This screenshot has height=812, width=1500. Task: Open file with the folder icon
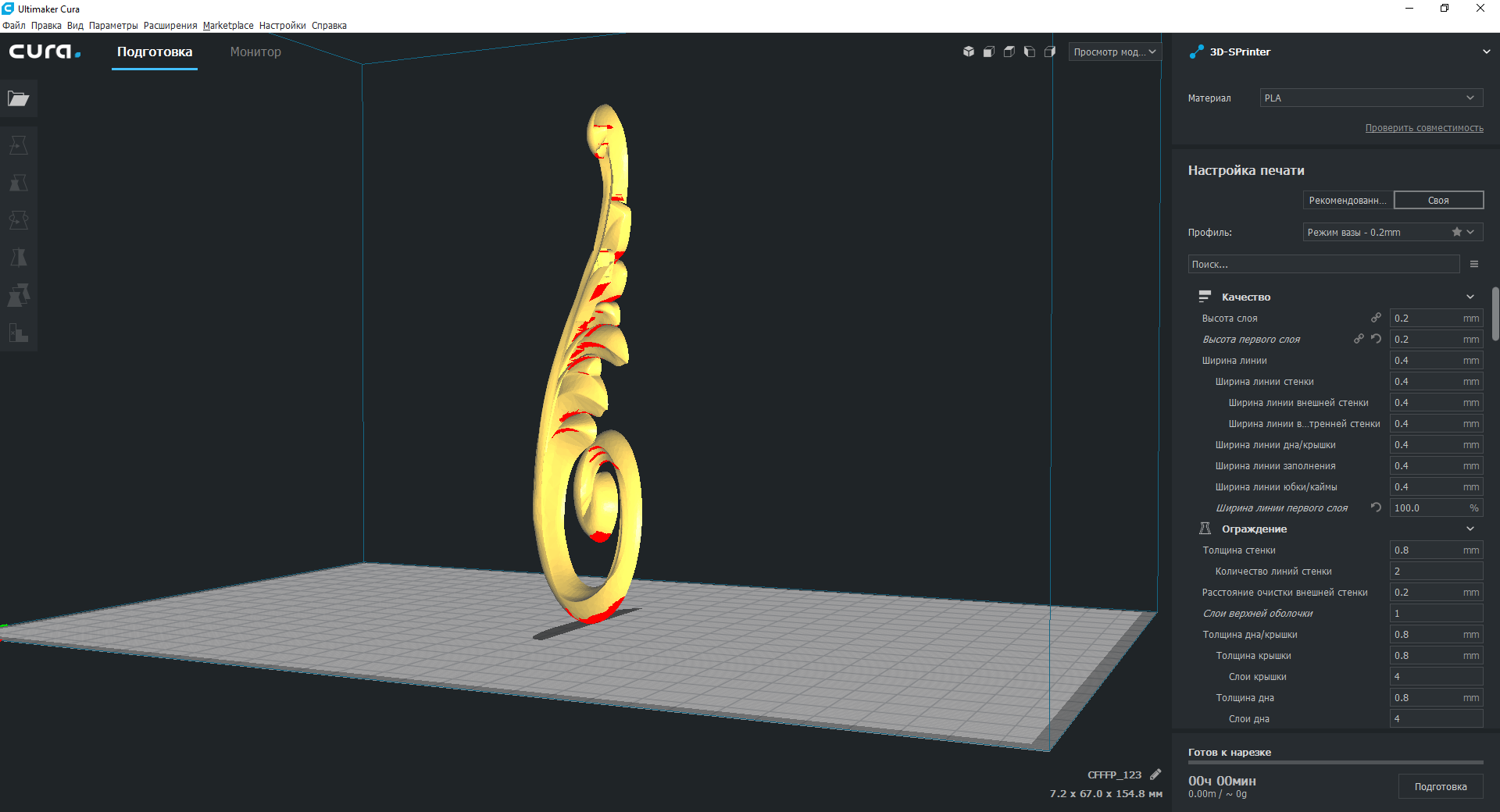point(19,98)
